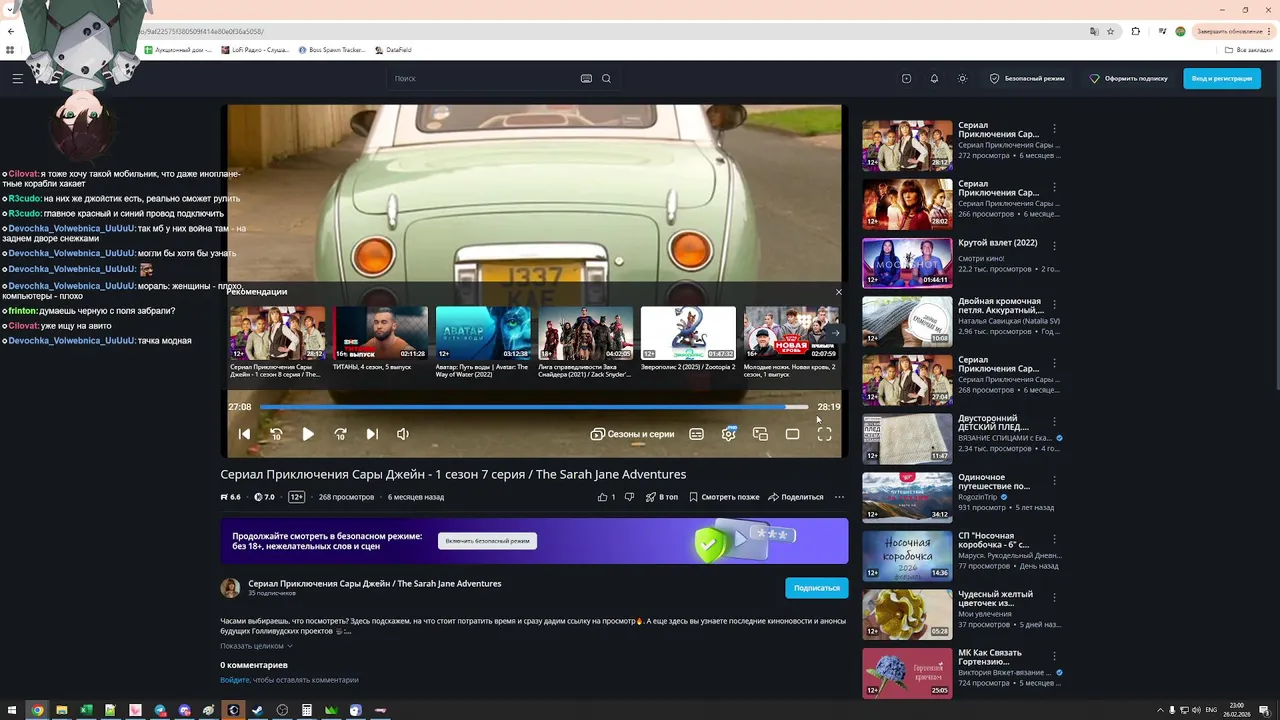
Task: Open Одиночное путешествие sidebar video
Action: tap(907, 497)
